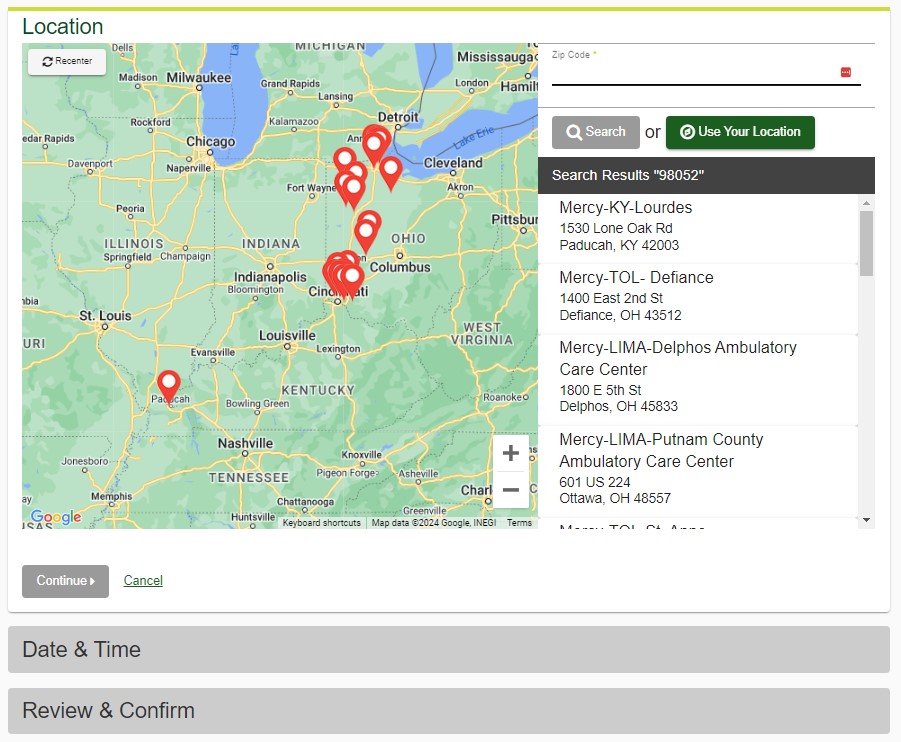Click the Continue button
This screenshot has width=901, height=742.
[66, 581]
